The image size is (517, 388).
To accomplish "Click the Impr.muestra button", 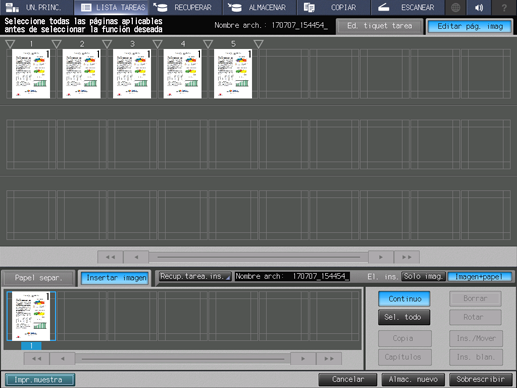I will pos(40,380).
